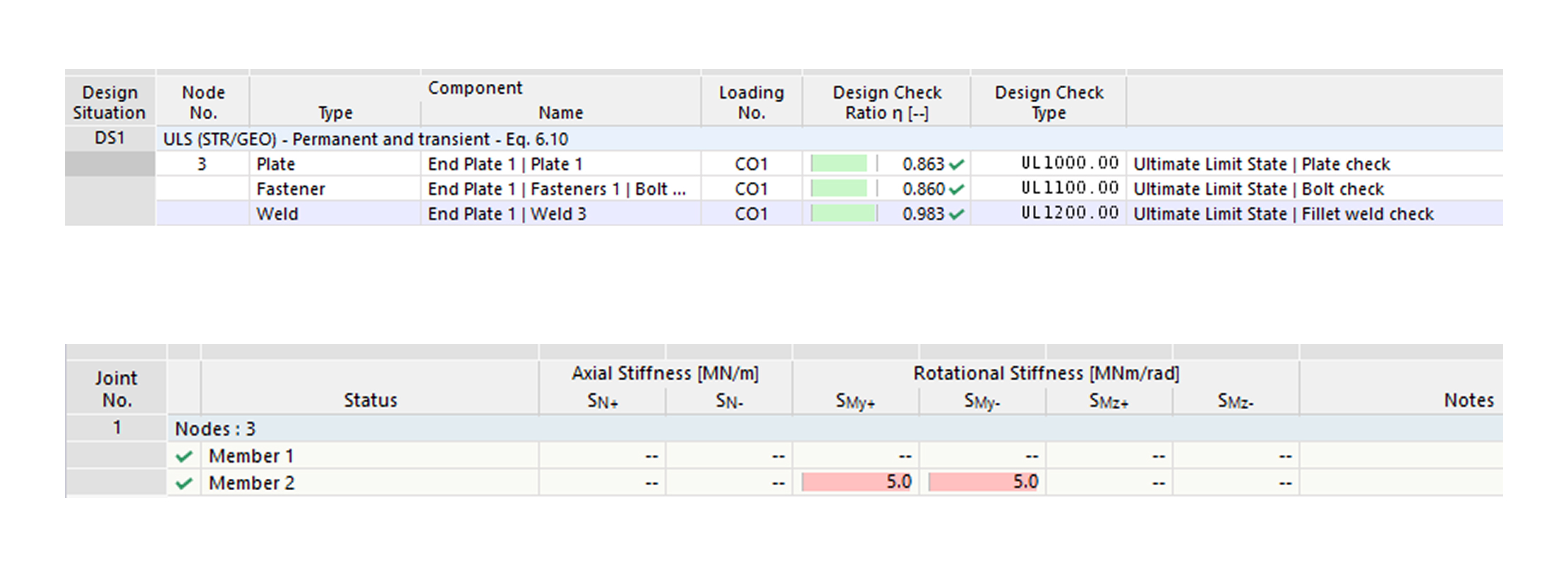Click Axial Stiffness column header
1568x567 pixels.
665,373
